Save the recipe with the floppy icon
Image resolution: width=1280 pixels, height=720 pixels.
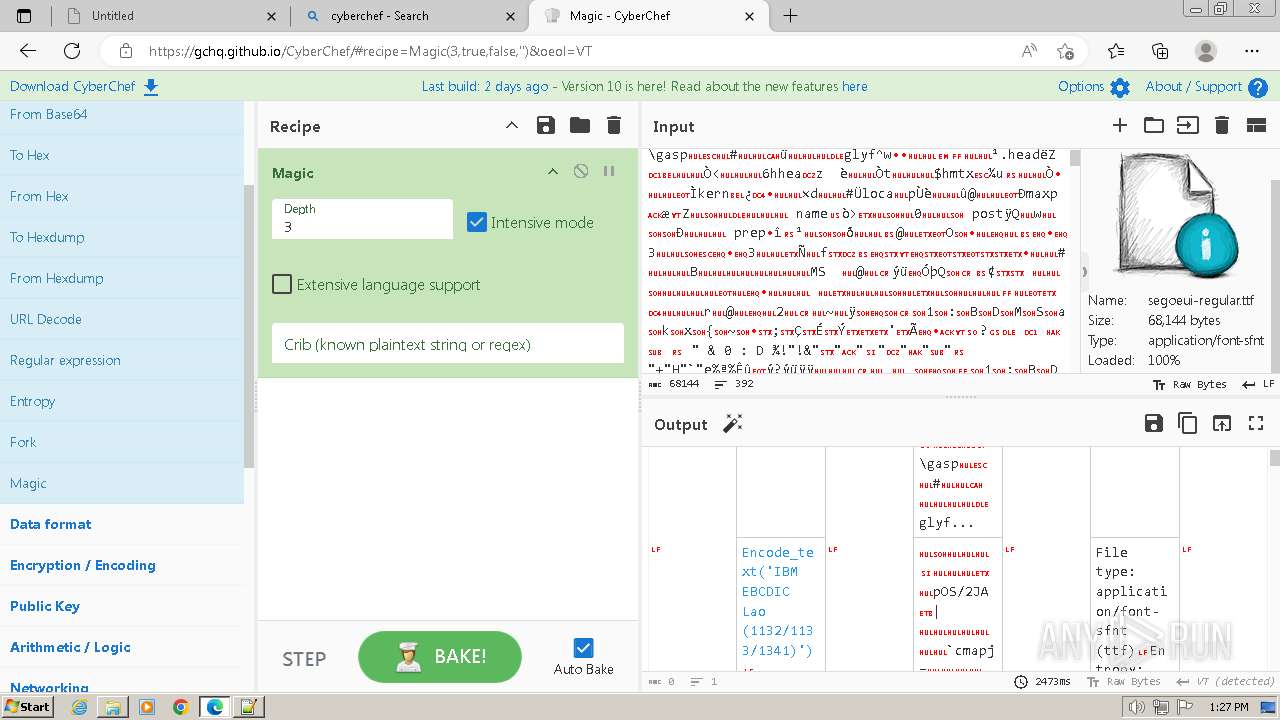(x=546, y=125)
